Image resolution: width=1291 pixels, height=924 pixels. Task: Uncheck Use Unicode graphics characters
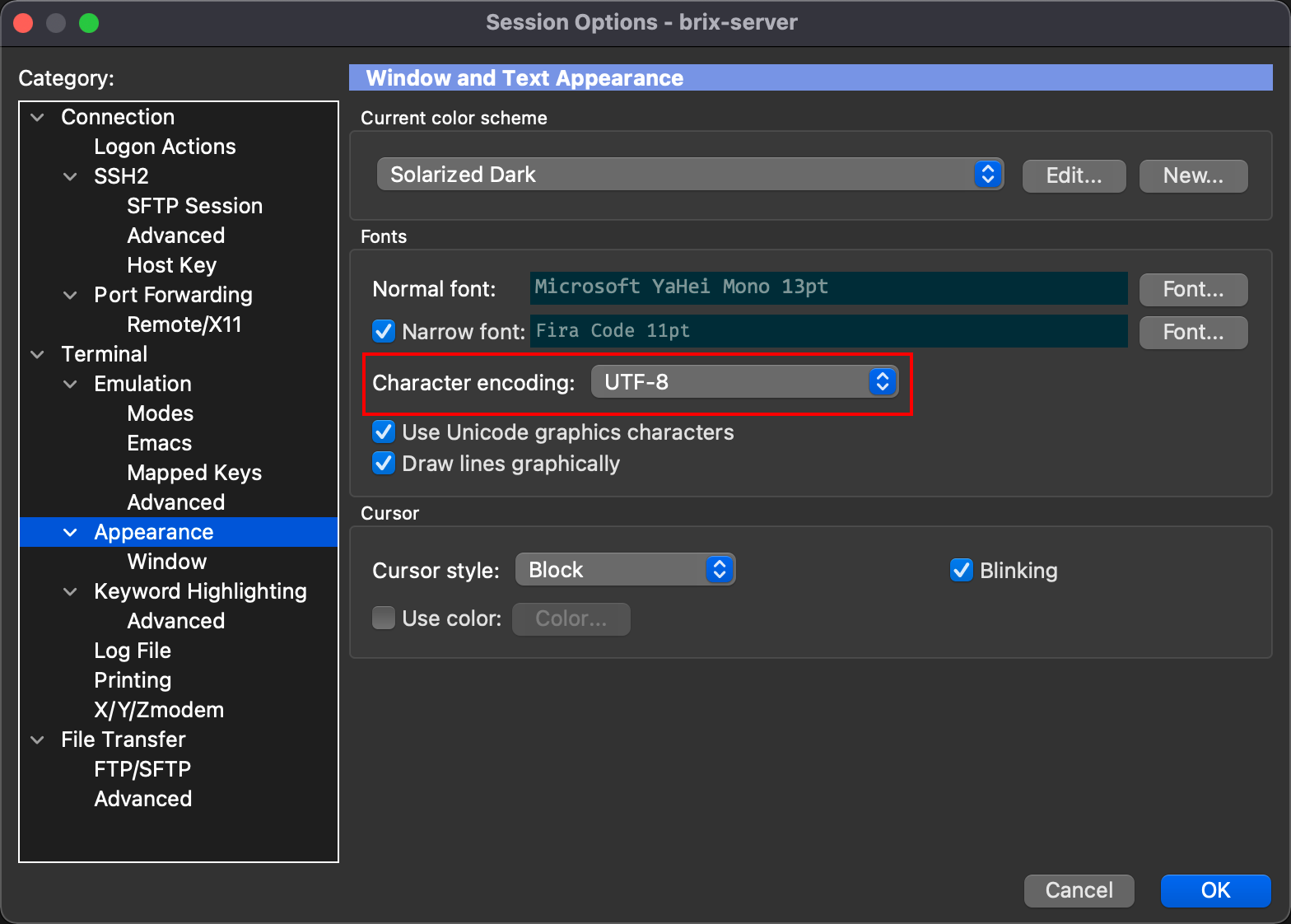pos(384,432)
